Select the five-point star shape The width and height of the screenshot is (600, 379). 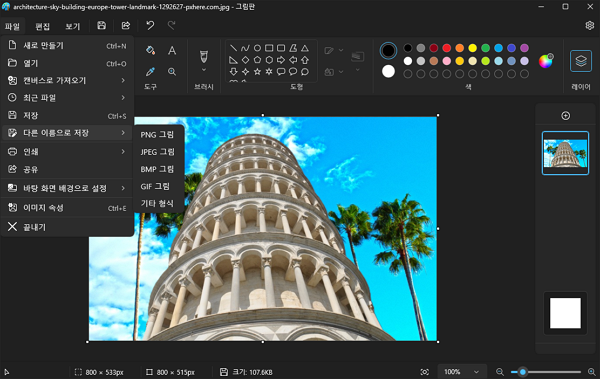click(257, 72)
